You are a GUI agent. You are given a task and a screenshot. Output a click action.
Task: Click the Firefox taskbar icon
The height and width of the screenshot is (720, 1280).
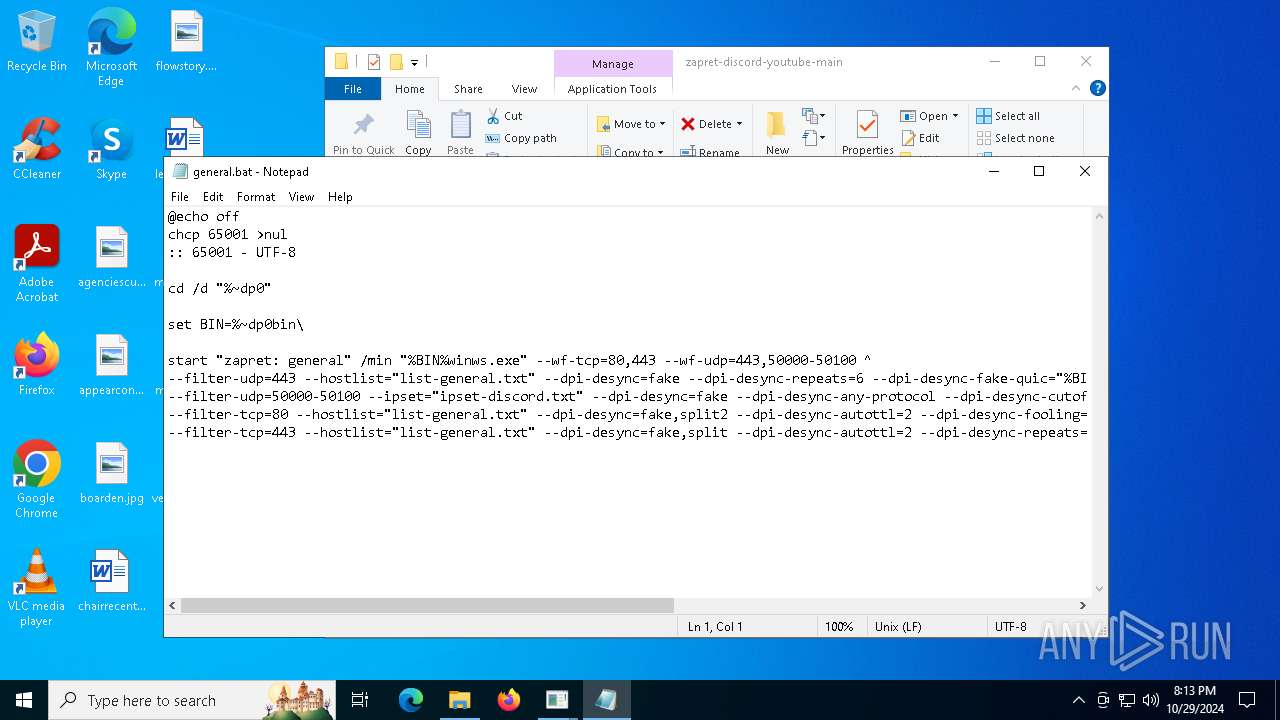tap(509, 700)
